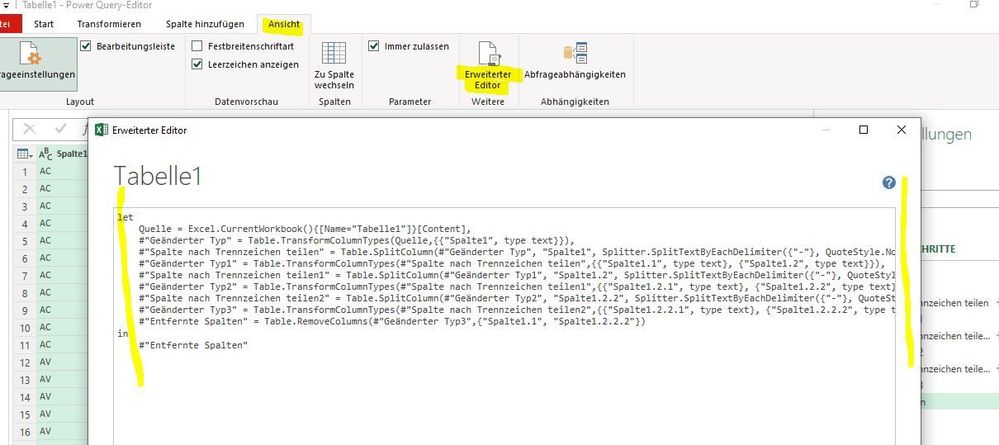Image resolution: width=999 pixels, height=445 pixels.
Task: Switch to the Transformieren tab
Action: pyautogui.click(x=109, y=24)
